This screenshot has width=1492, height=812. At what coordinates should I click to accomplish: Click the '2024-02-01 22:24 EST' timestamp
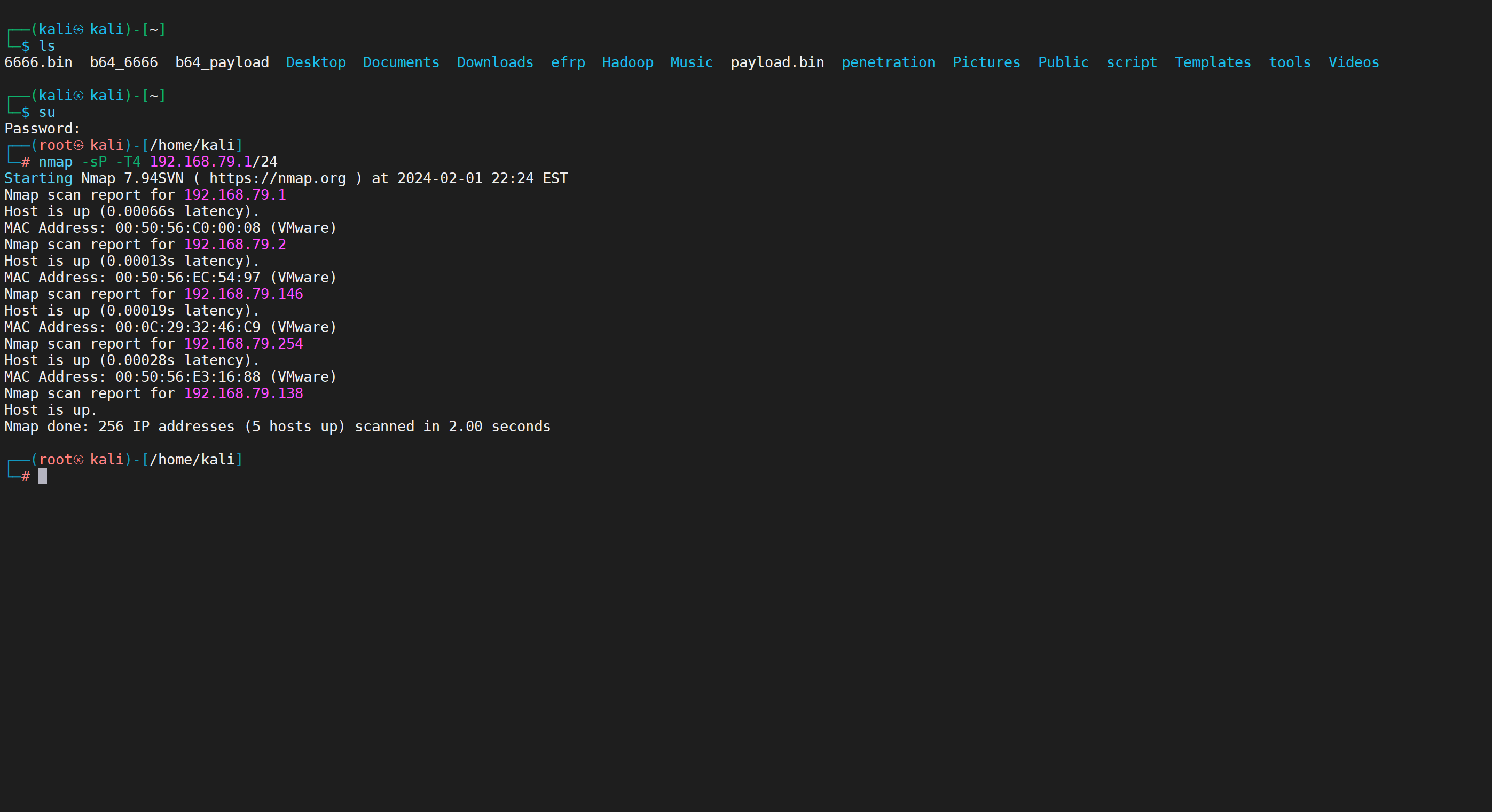click(x=482, y=178)
